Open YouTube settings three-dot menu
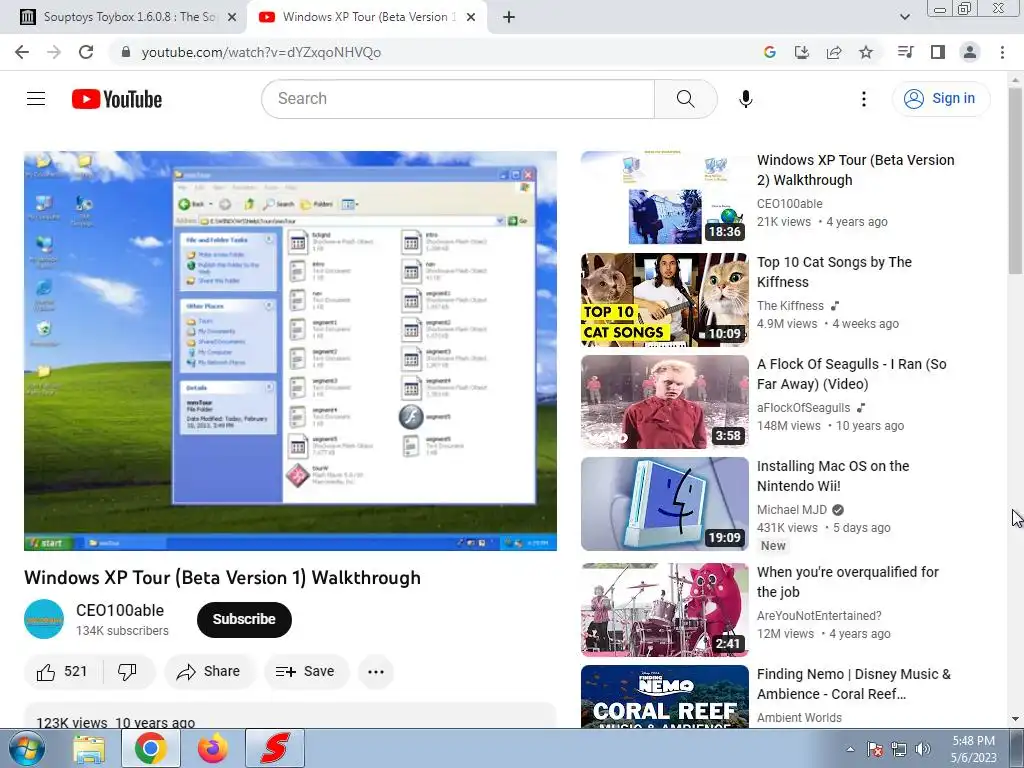 [863, 99]
